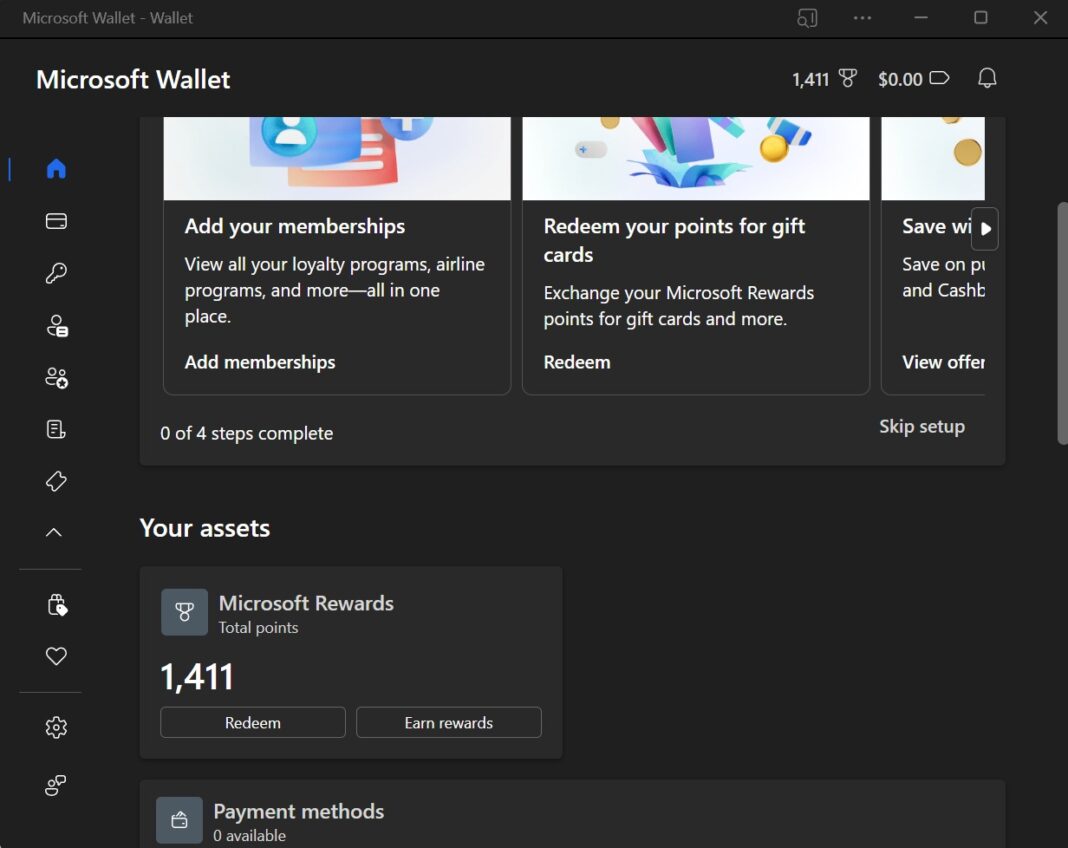Collapse the sidebar section with the chevron
The height and width of the screenshot is (848, 1068).
(x=57, y=531)
